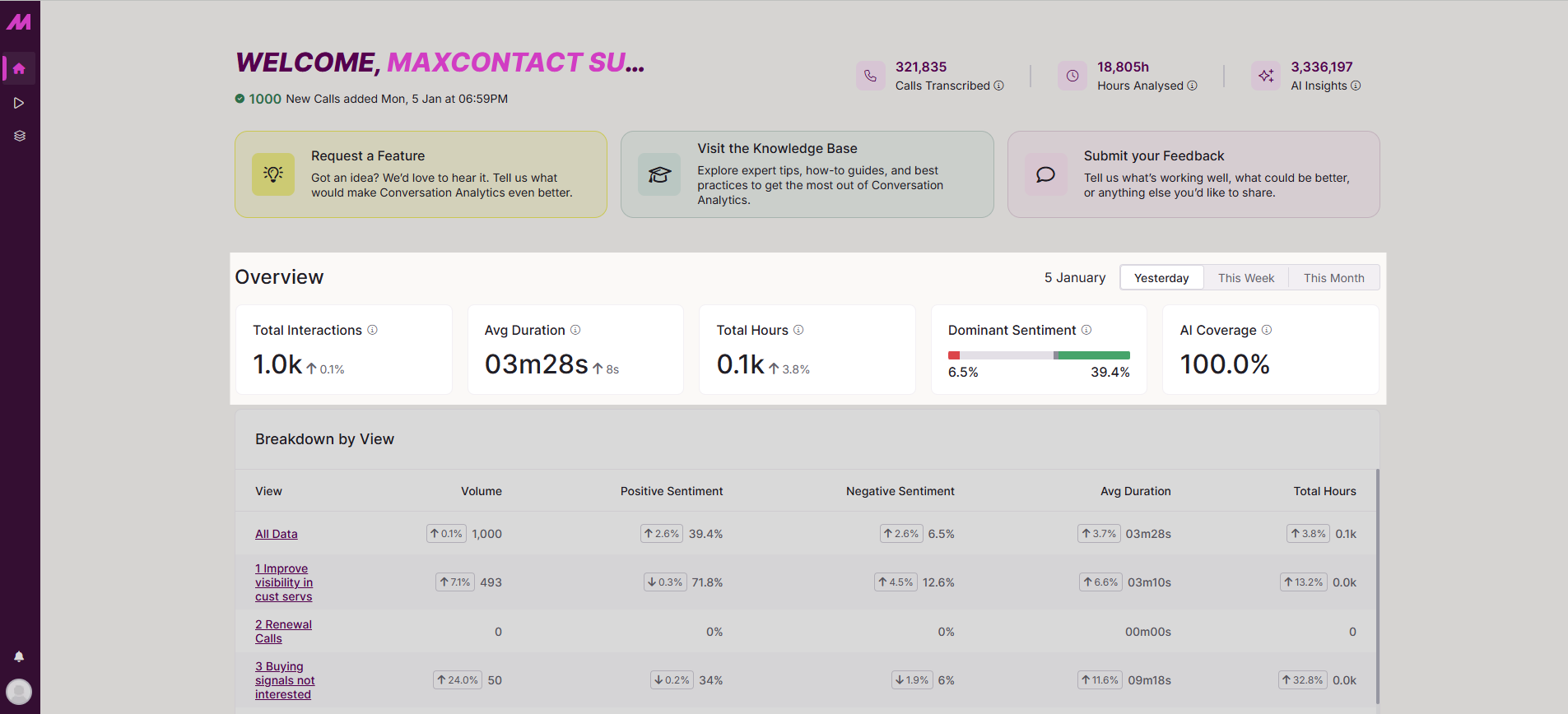Click info icon beside Dominant Sentiment
The image size is (1568, 714).
click(x=1086, y=330)
